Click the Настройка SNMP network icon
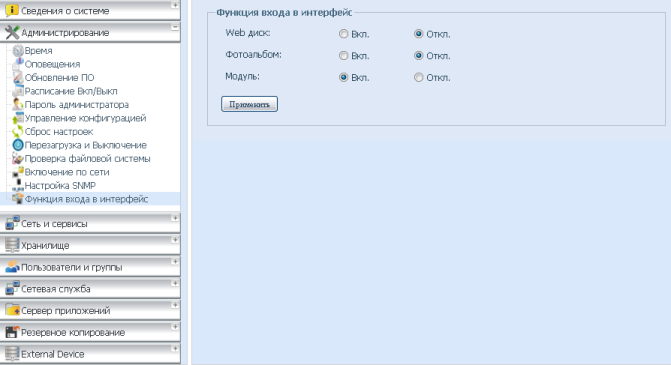 click(18, 185)
